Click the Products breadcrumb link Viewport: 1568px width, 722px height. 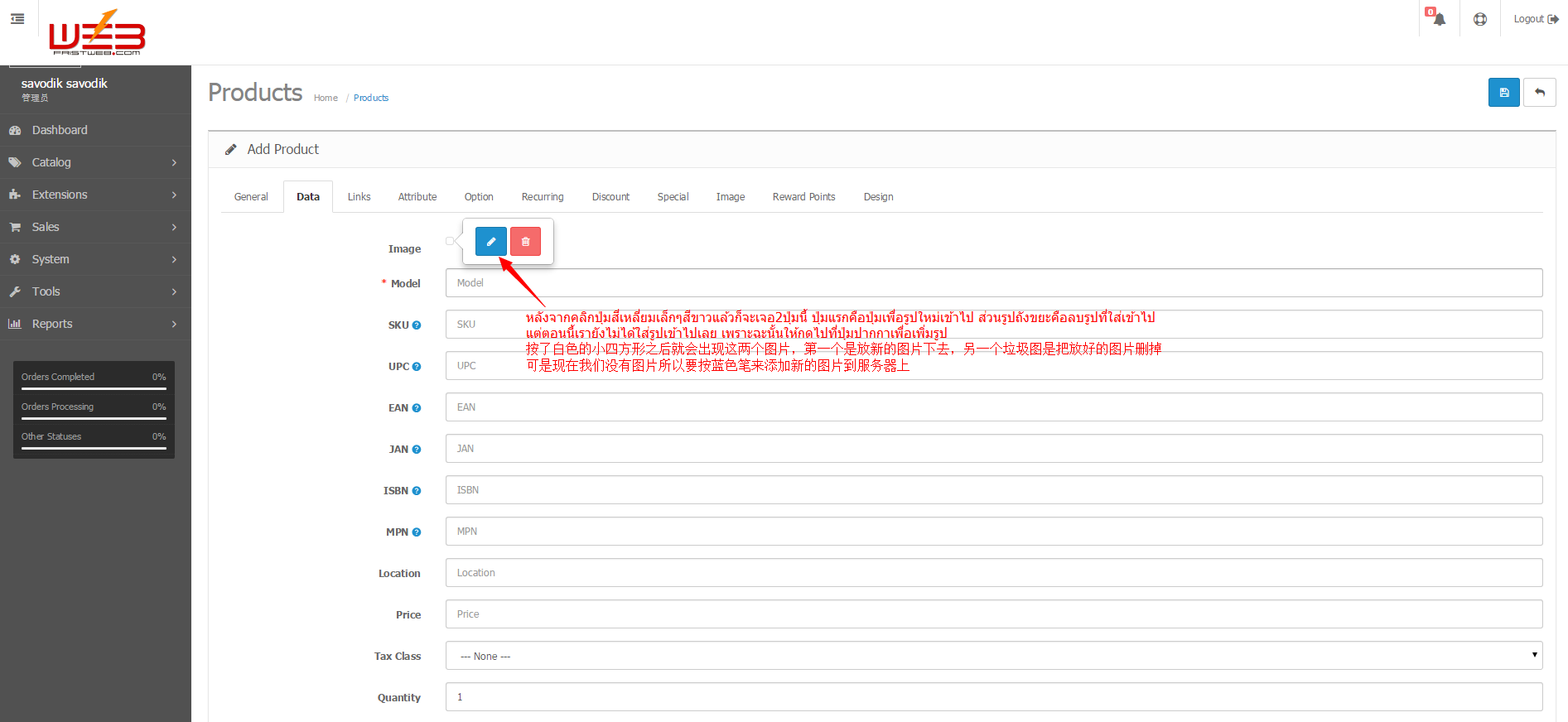pos(371,98)
